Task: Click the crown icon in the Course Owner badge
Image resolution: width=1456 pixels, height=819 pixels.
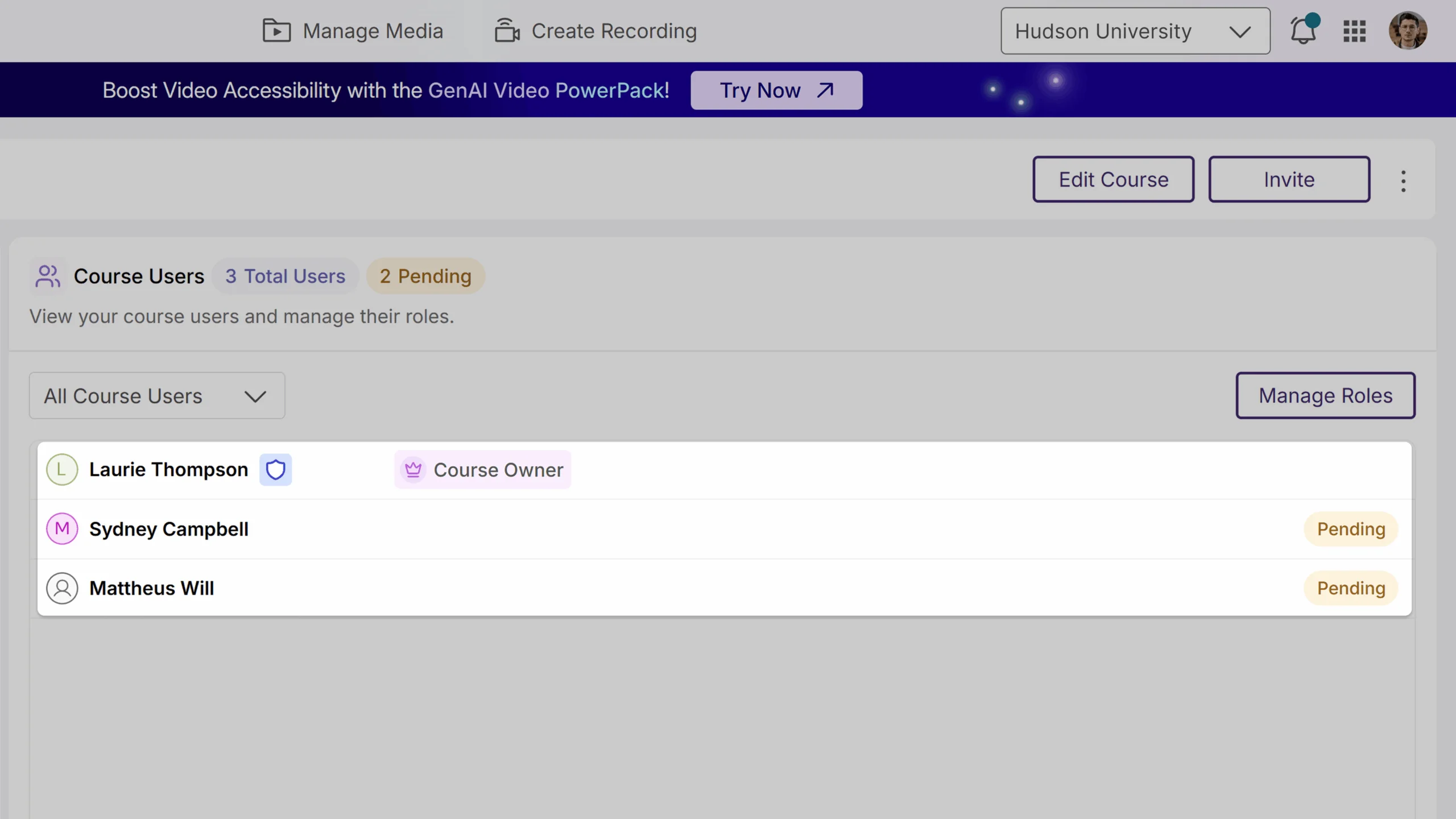Action: tap(413, 469)
